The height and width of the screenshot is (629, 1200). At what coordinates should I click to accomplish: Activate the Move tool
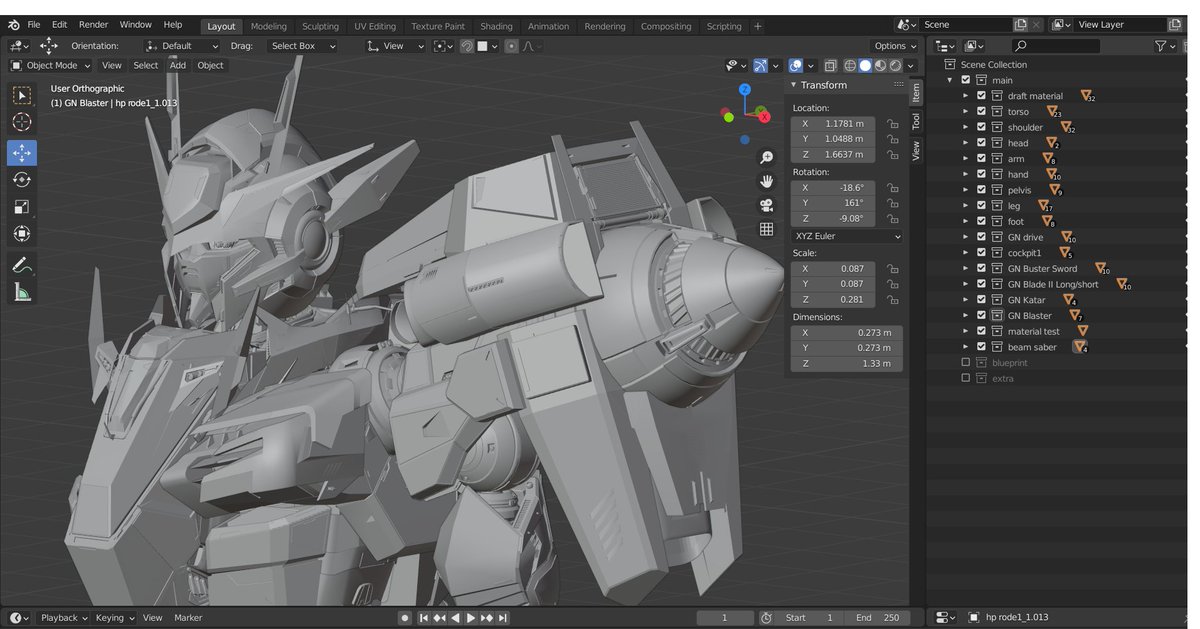point(22,153)
